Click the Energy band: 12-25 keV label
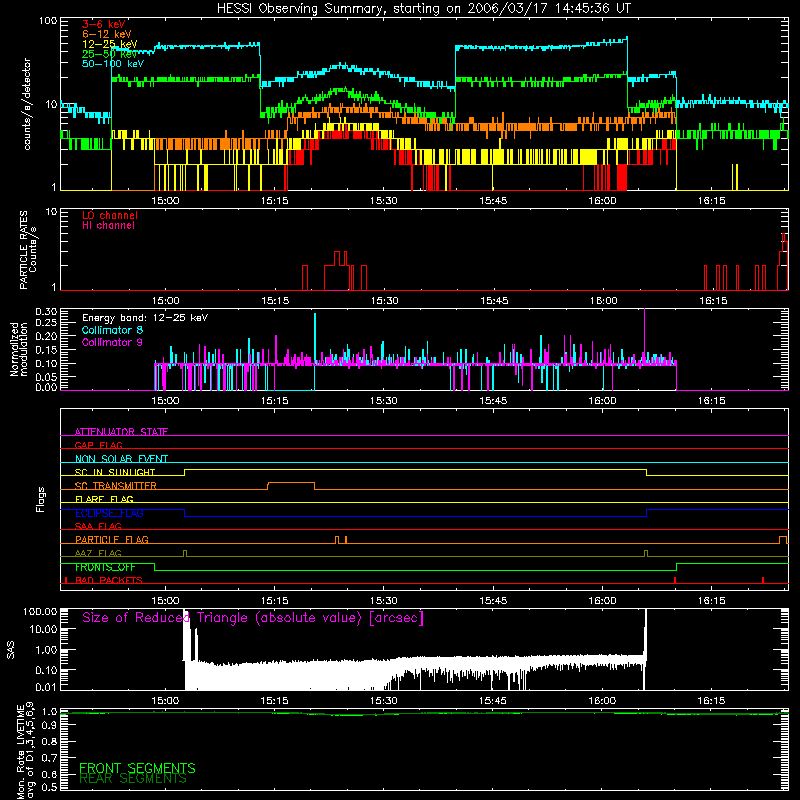This screenshot has width=800, height=800. (x=145, y=318)
